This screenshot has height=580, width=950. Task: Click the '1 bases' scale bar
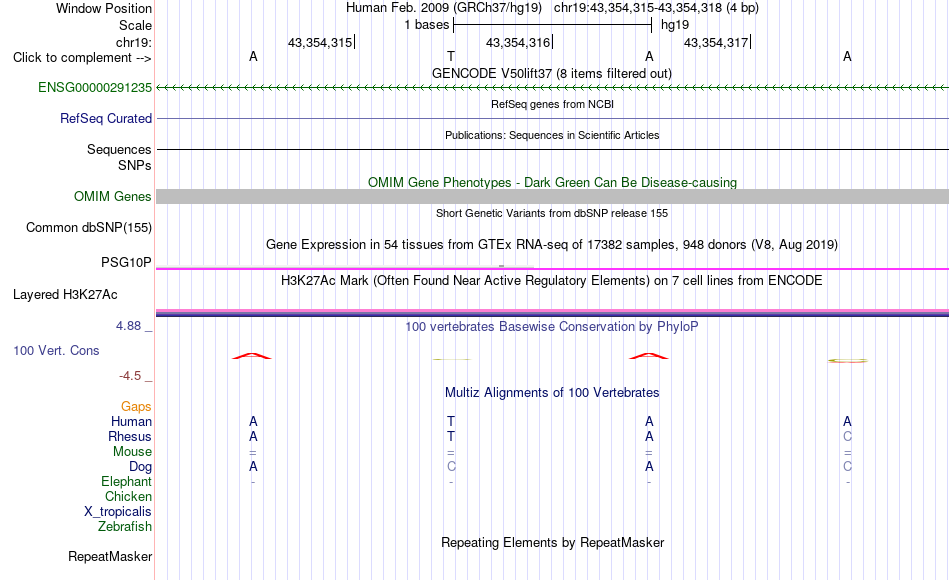pyautogui.click(x=552, y=25)
